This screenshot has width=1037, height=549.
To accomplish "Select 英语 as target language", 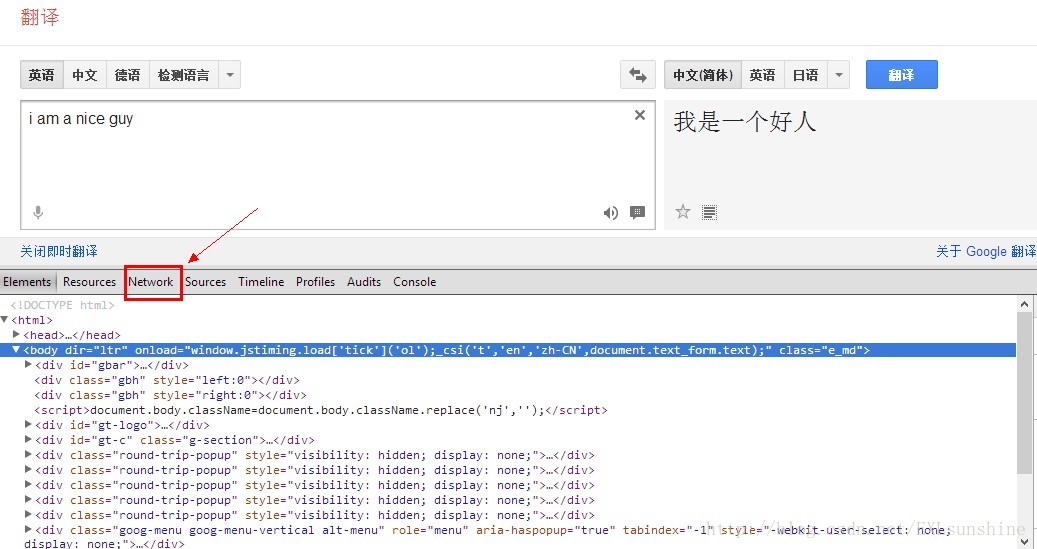I will 763,75.
